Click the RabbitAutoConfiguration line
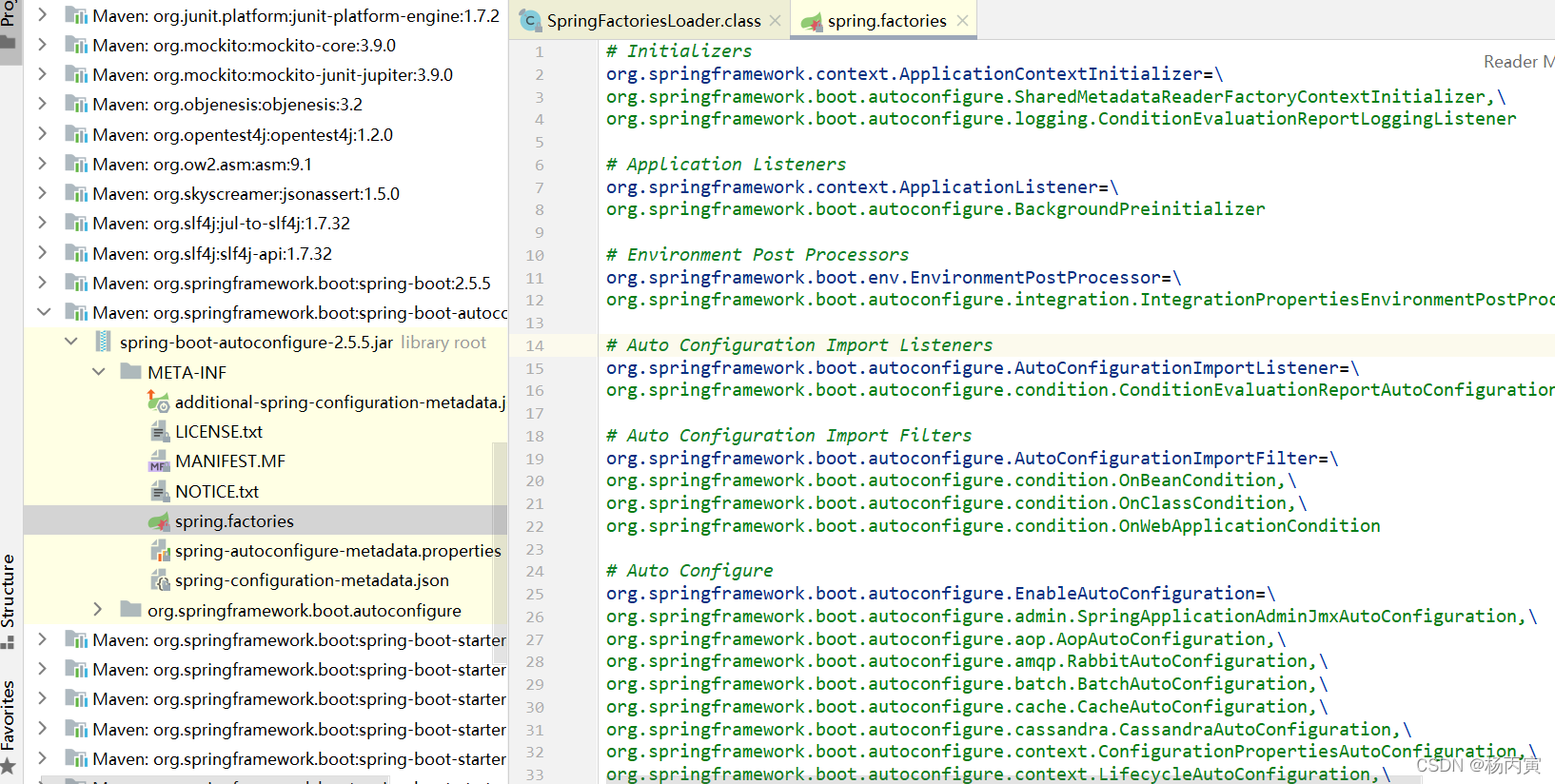1555x784 pixels. pyautogui.click(x=967, y=661)
